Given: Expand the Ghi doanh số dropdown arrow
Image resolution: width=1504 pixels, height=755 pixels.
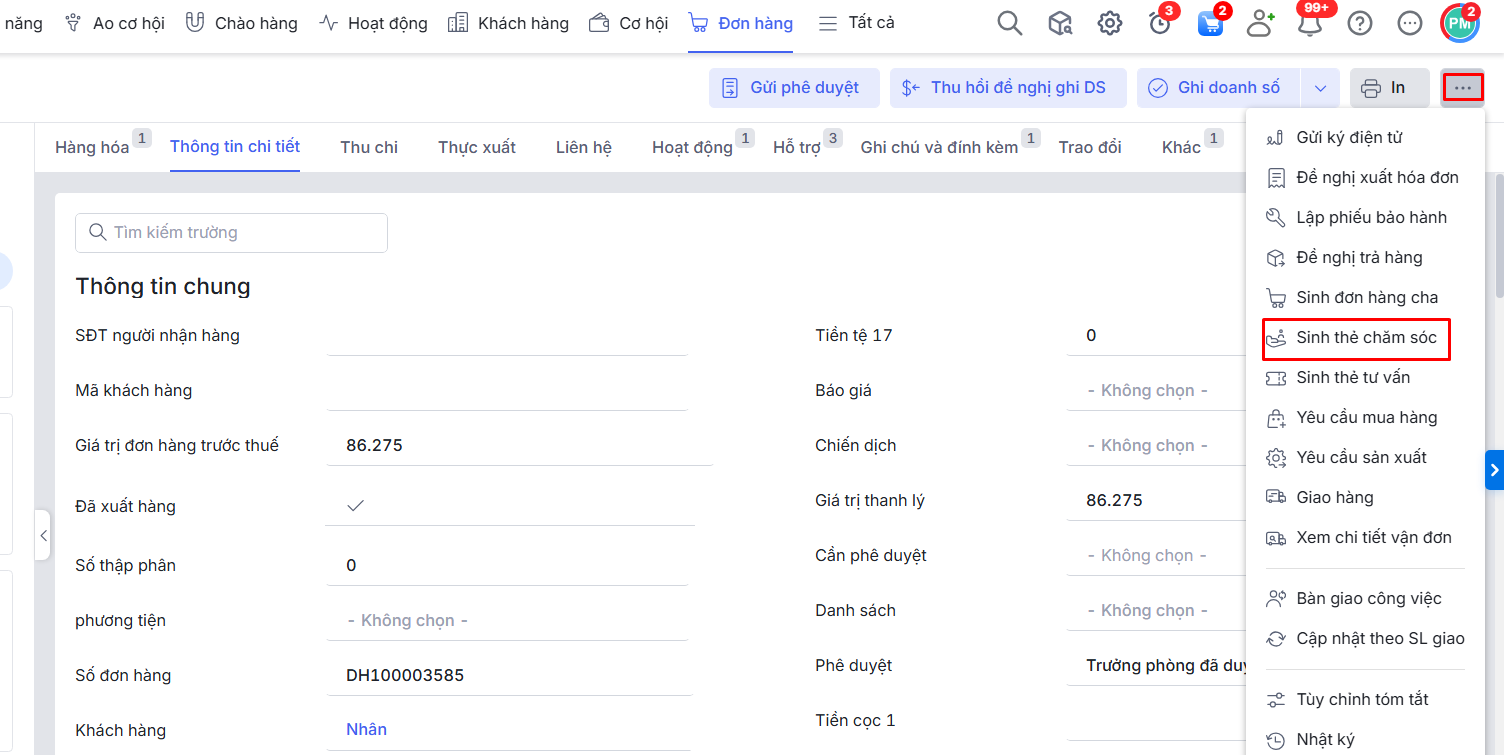Looking at the screenshot, I should tap(1320, 88).
